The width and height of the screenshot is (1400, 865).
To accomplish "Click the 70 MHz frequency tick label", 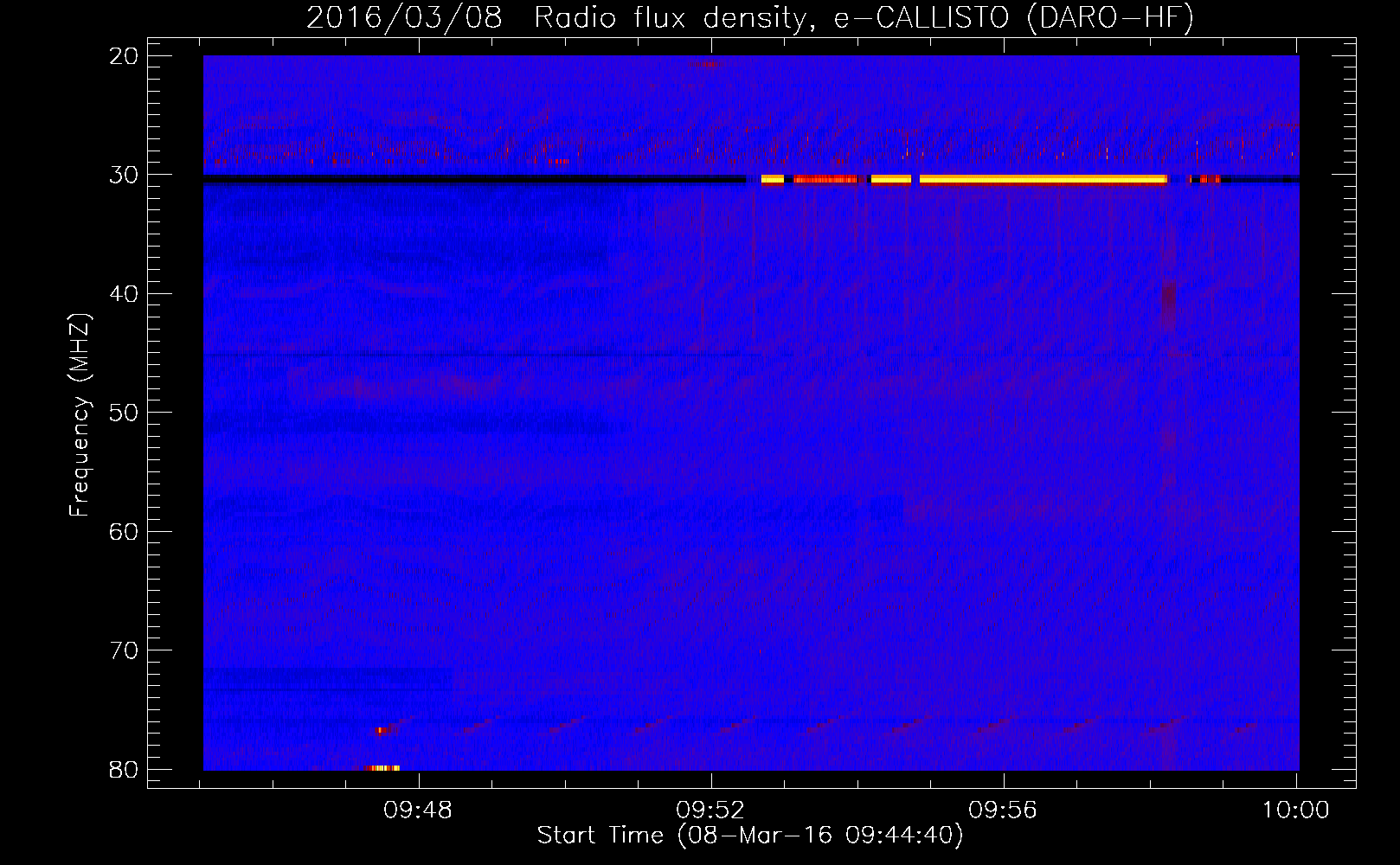I will [x=124, y=650].
